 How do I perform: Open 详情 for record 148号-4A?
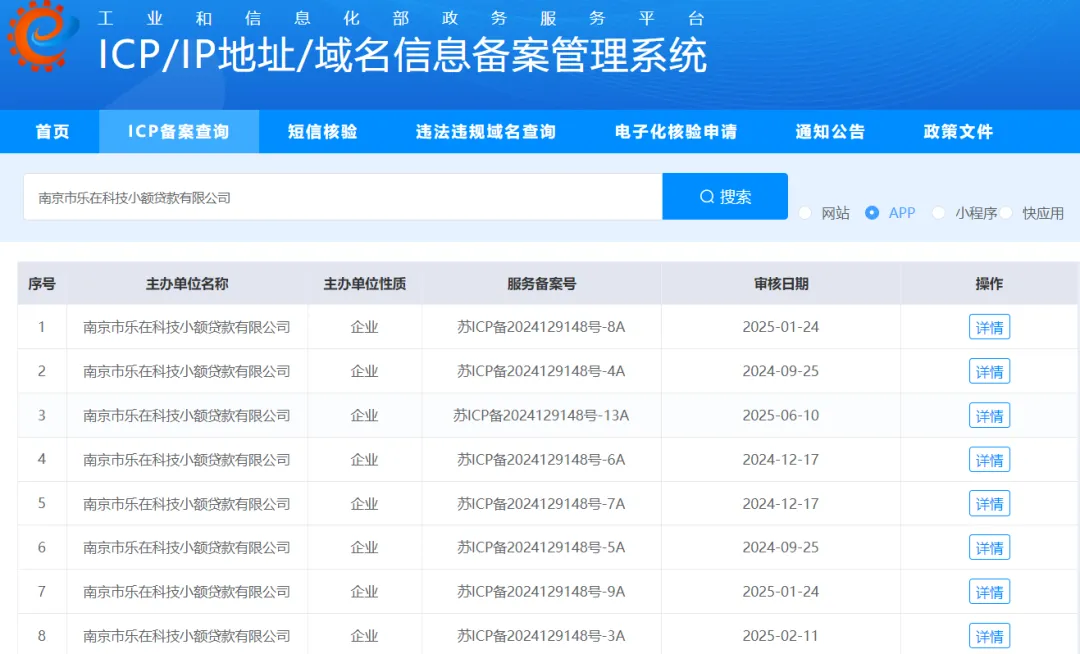click(989, 371)
